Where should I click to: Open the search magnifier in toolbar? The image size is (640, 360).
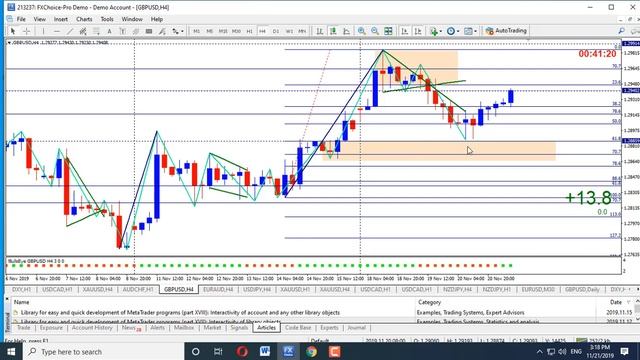pyautogui.click(x=621, y=31)
